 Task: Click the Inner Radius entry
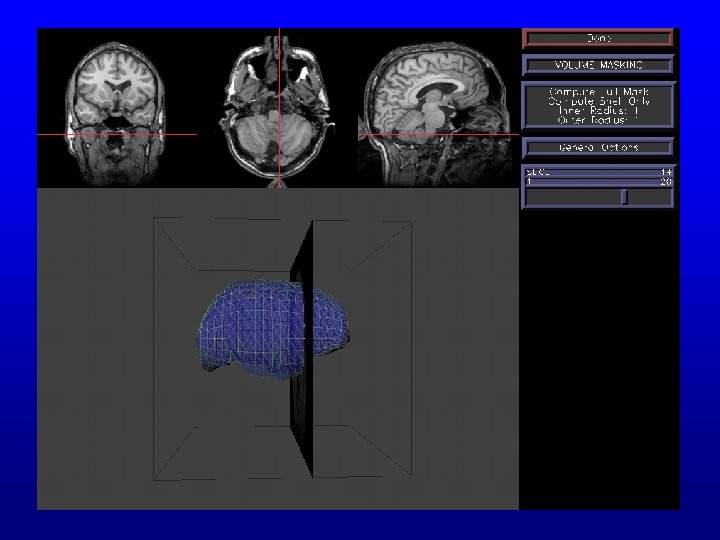(598, 111)
